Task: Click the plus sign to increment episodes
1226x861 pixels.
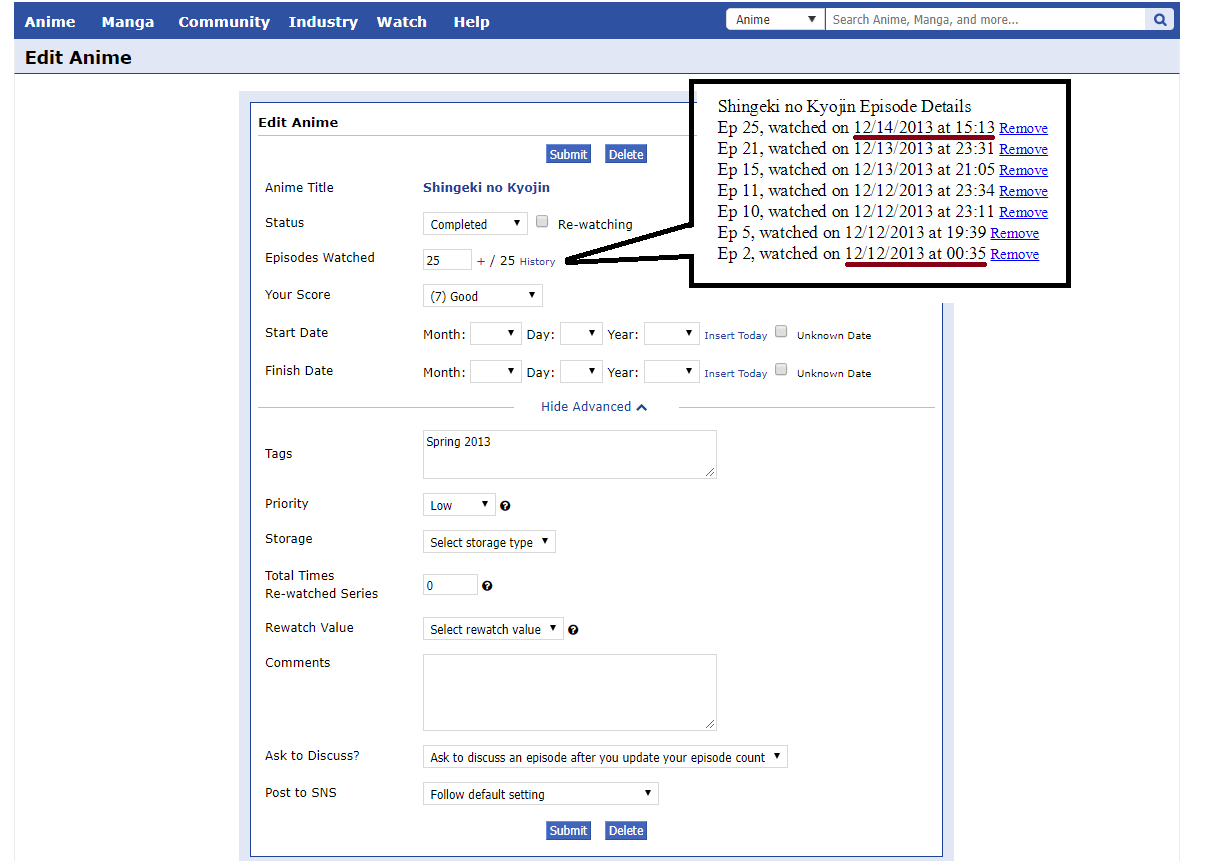Action: [x=481, y=261]
